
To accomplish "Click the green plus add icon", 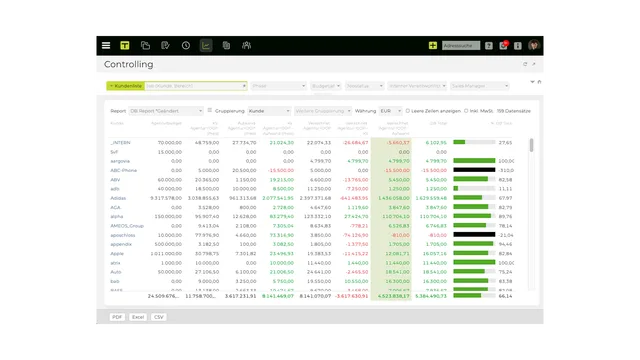I will [x=433, y=46].
